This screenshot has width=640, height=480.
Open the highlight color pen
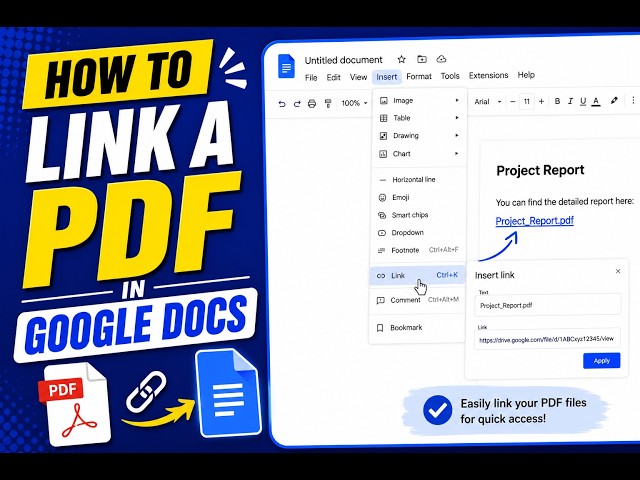[614, 100]
